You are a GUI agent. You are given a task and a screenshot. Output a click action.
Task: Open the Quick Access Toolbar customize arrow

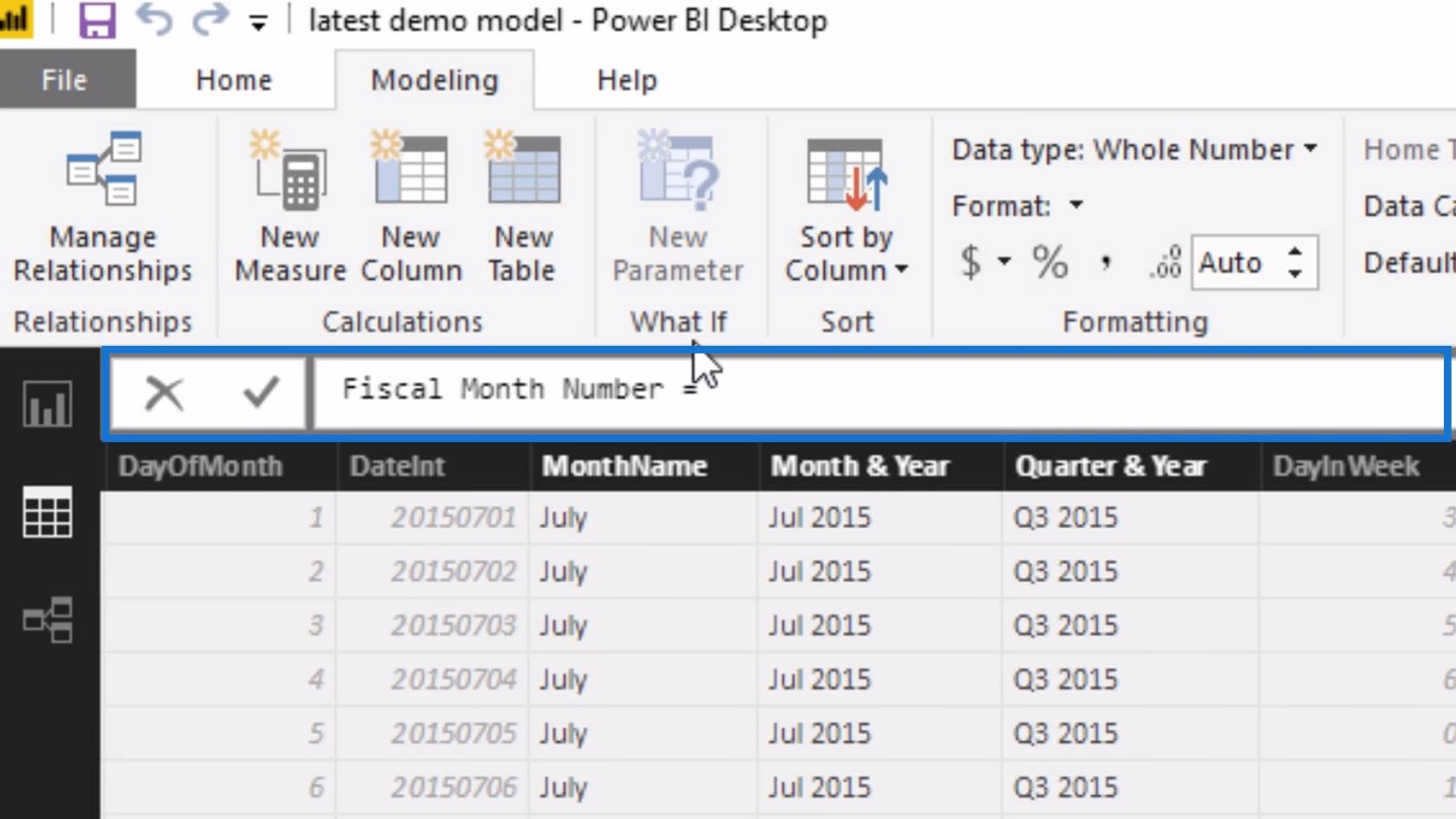(x=257, y=23)
